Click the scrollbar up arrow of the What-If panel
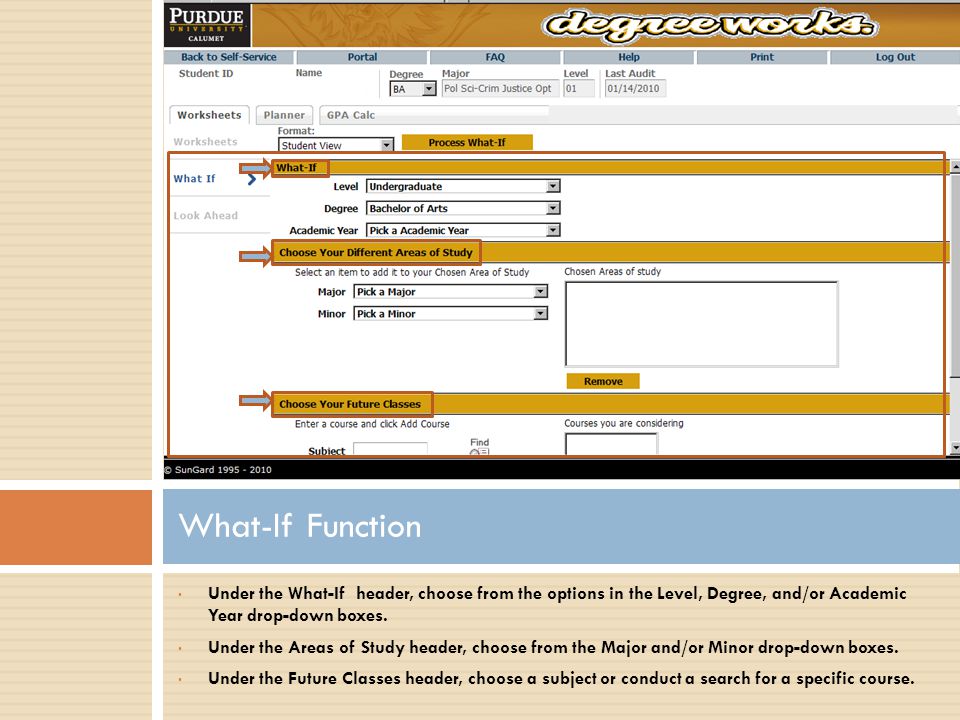Image resolution: width=960 pixels, height=720 pixels. [x=955, y=167]
